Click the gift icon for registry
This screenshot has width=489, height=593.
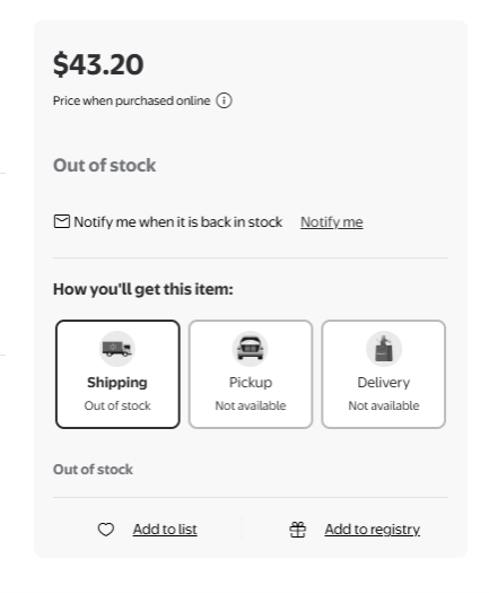[x=298, y=529]
